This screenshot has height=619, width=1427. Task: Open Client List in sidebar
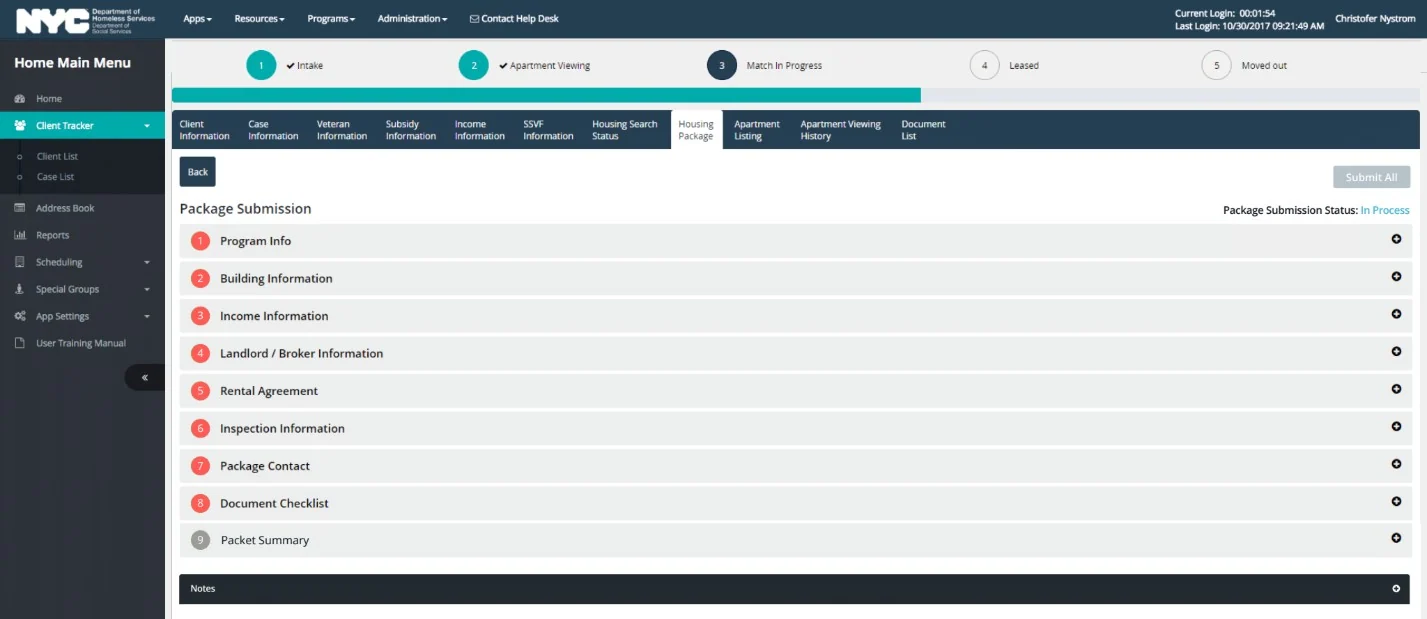pyautogui.click(x=57, y=157)
